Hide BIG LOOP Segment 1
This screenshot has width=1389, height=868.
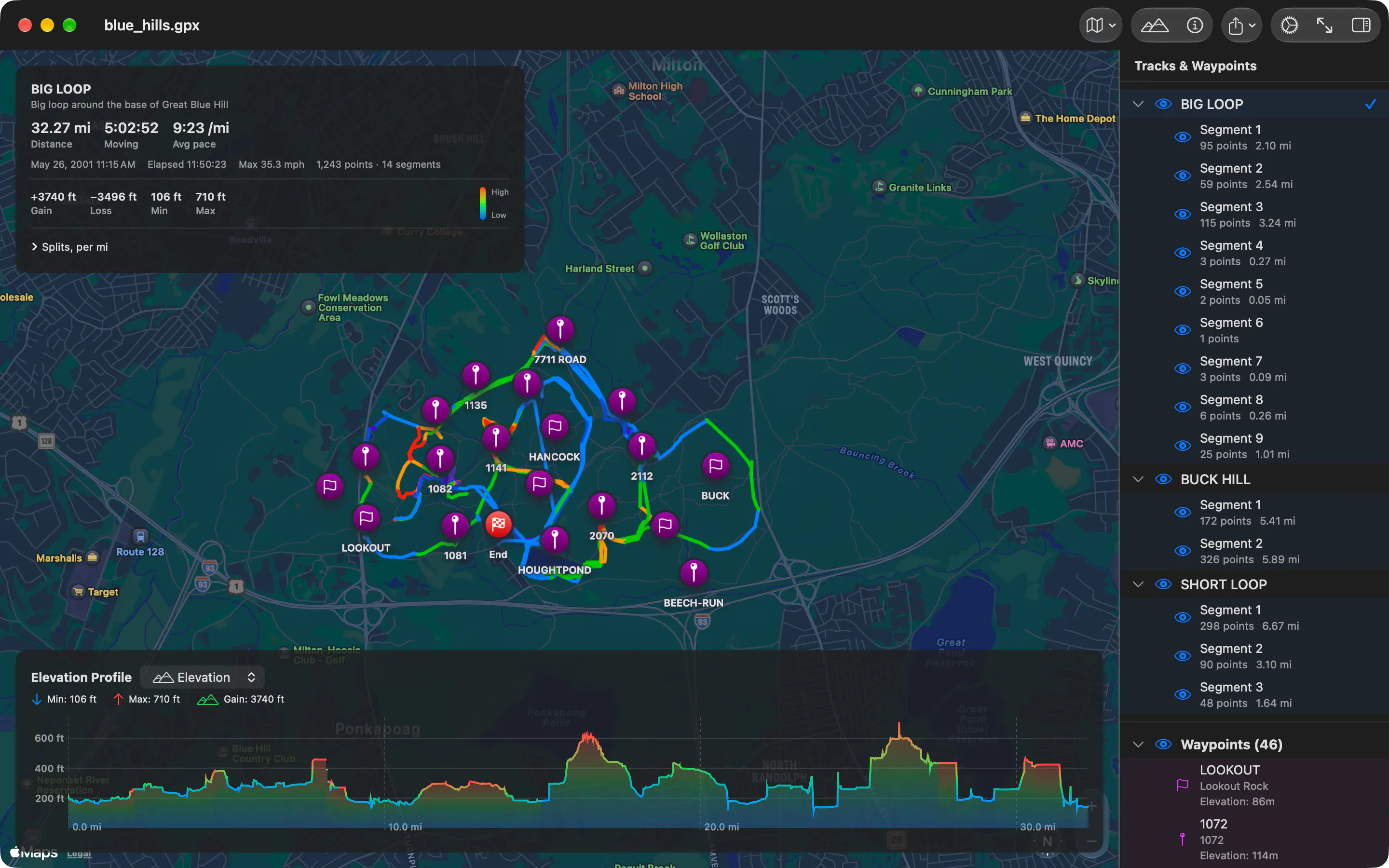tap(1183, 137)
